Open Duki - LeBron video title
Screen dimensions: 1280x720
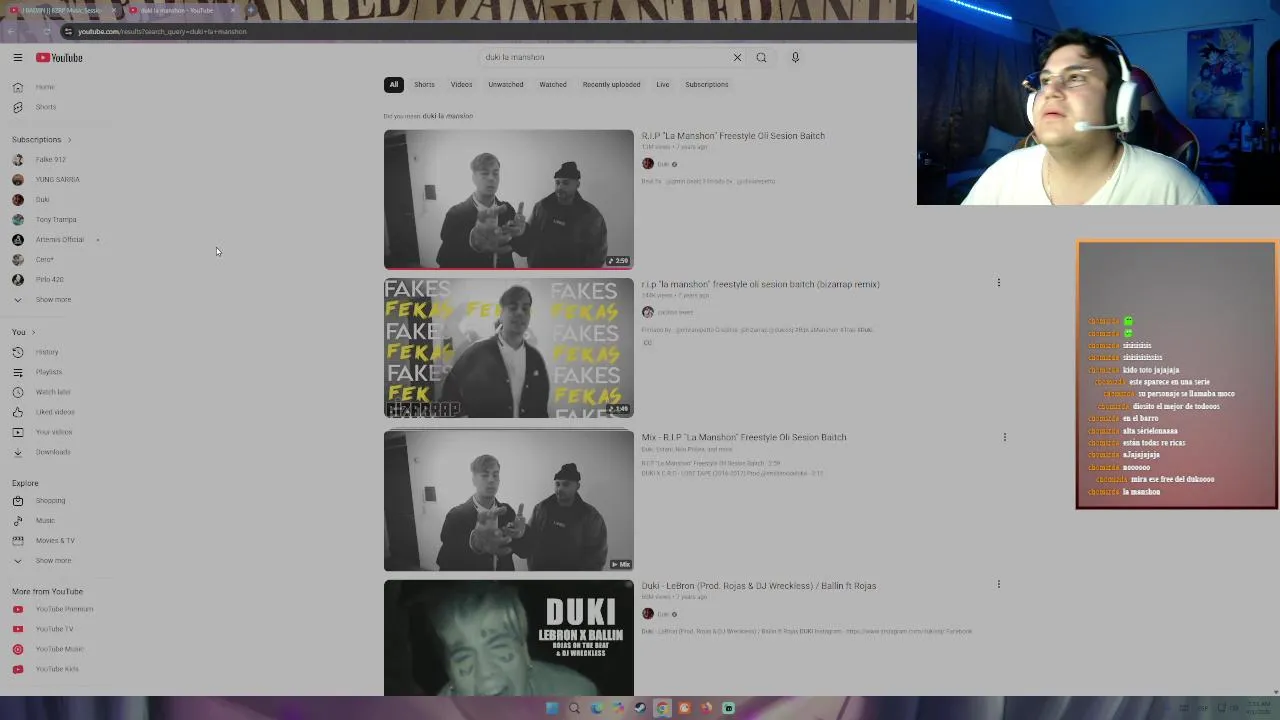click(759, 586)
